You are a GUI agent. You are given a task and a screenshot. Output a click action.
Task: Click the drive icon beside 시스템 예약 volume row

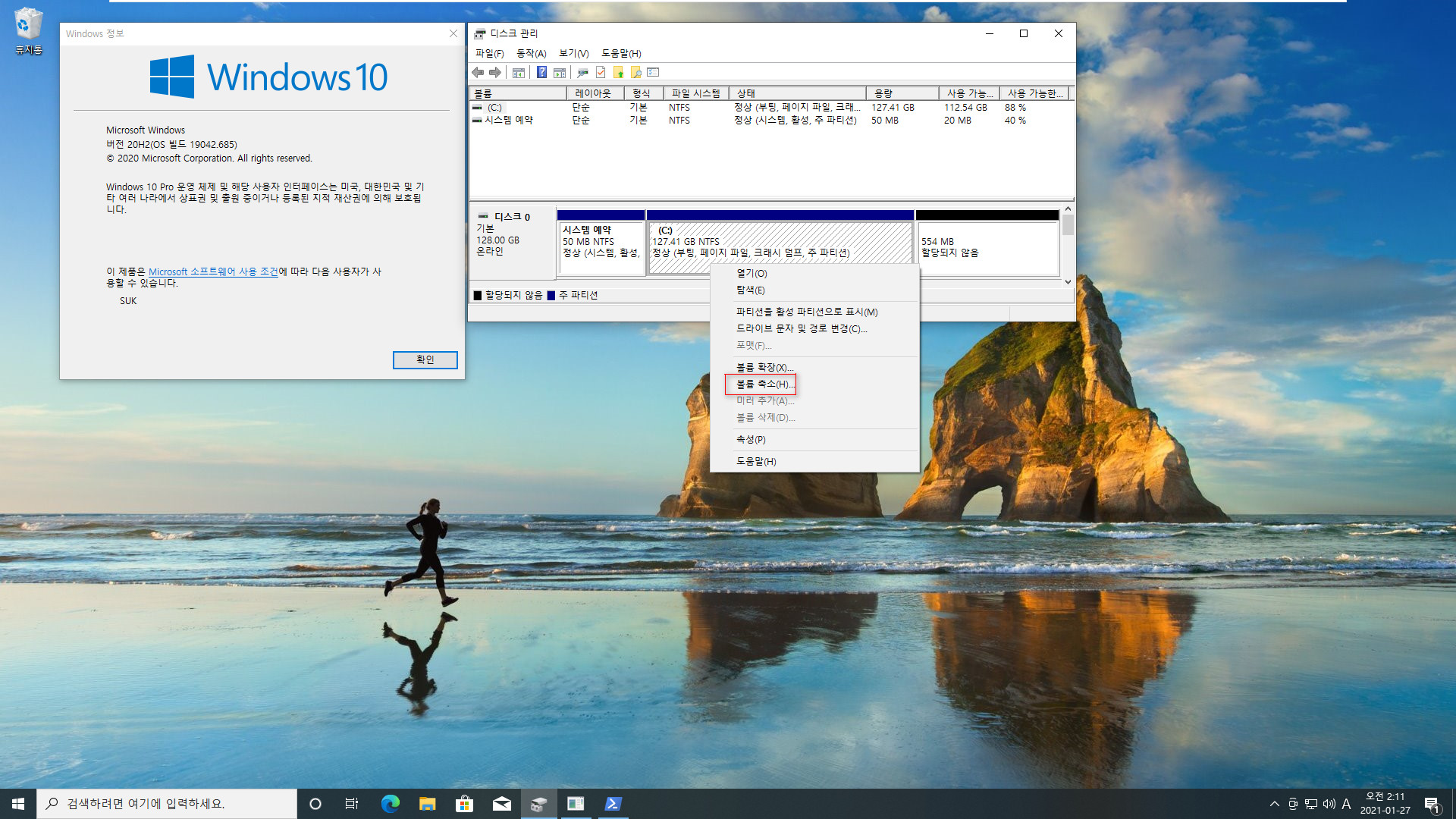[477, 121]
